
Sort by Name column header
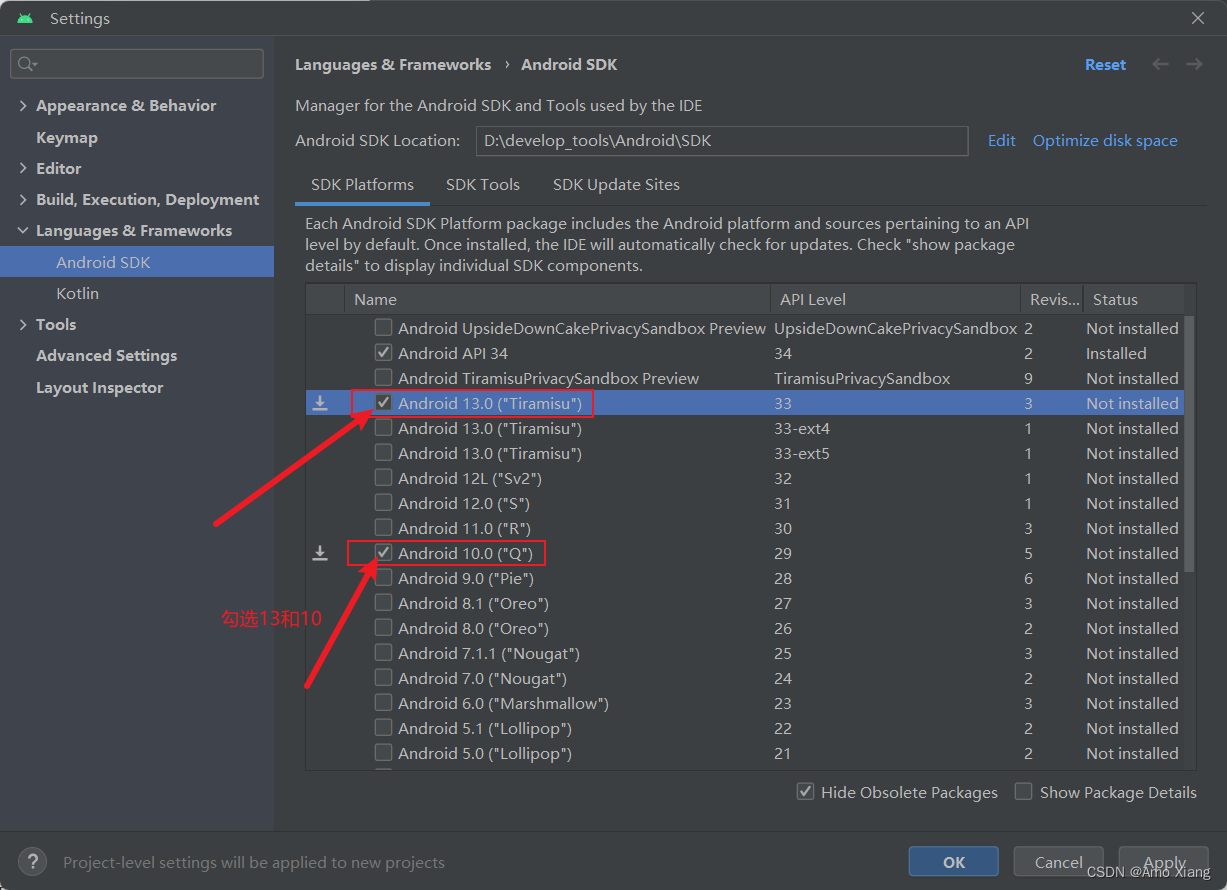click(557, 299)
